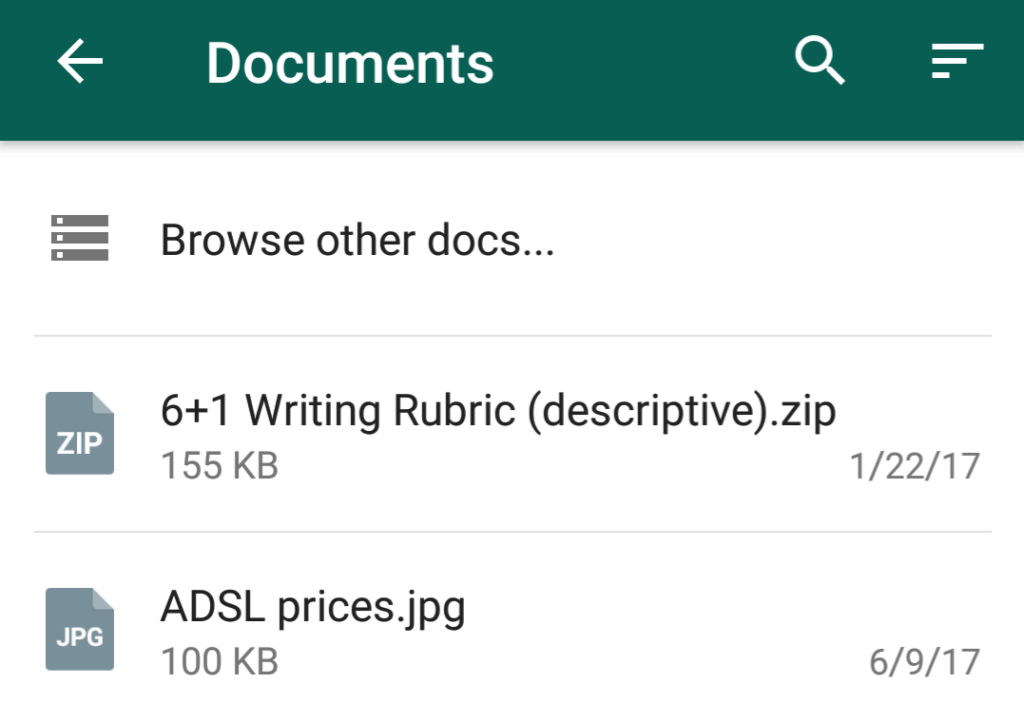Select the ZIP file type icon
Screen dimensions: 1024x723
pos(80,433)
